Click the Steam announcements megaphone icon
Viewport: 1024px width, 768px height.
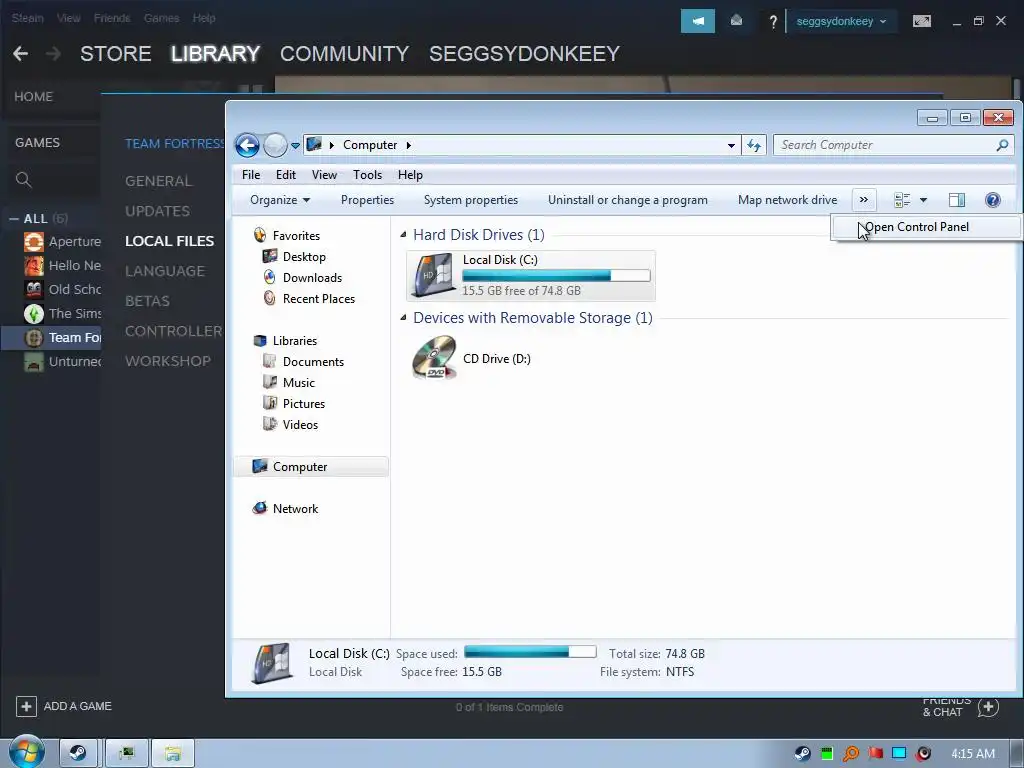pyautogui.click(x=697, y=21)
